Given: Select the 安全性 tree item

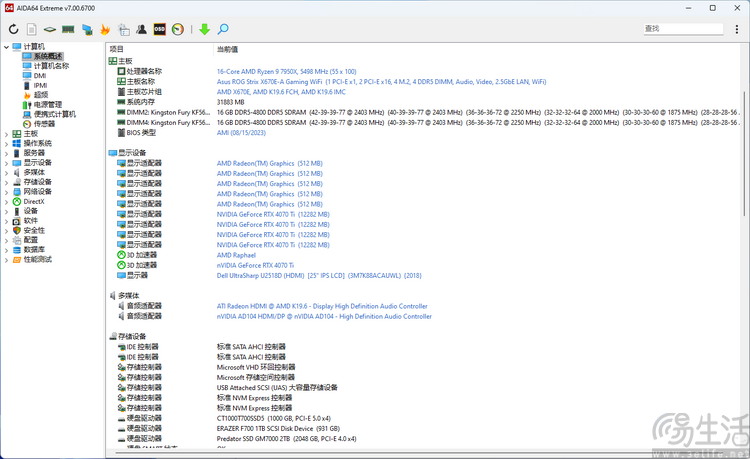Looking at the screenshot, I should (34, 230).
